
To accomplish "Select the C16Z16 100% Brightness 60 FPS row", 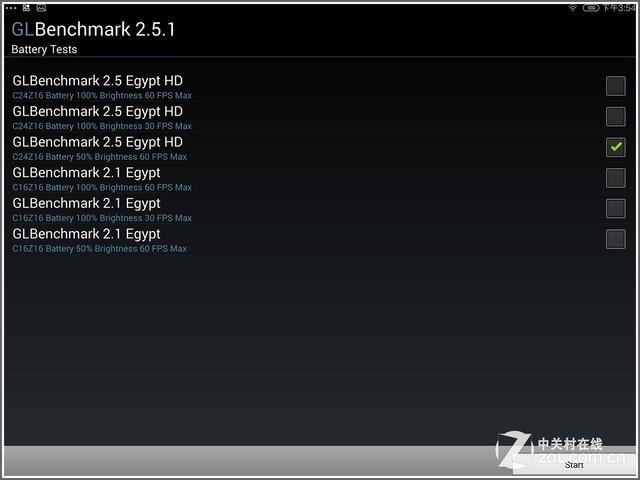I will [320, 178].
